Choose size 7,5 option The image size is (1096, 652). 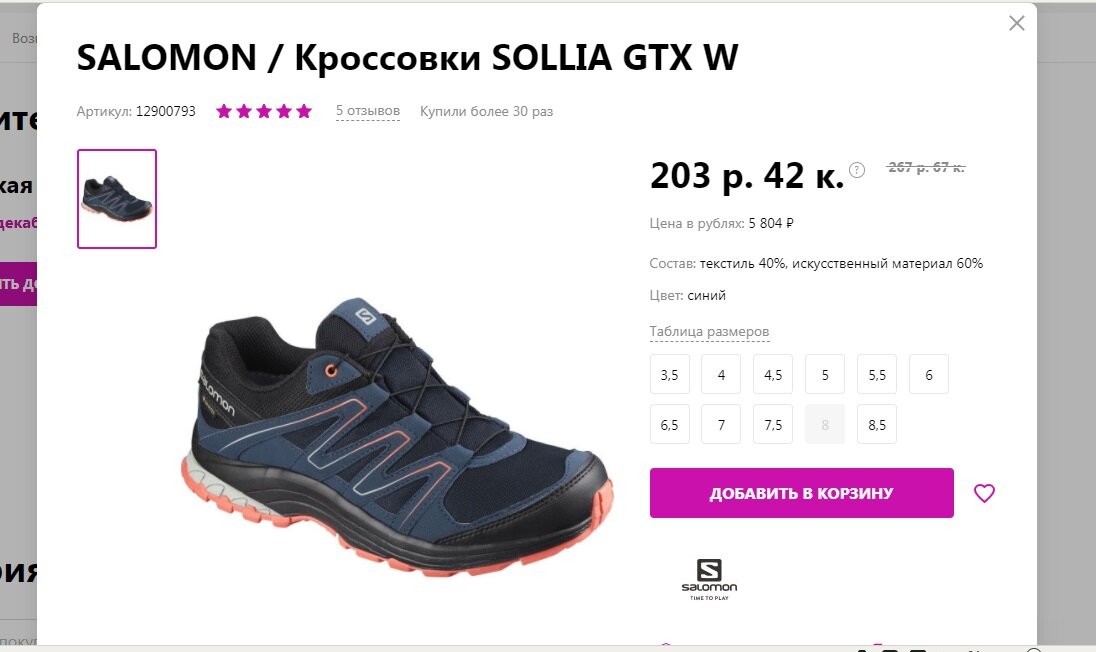[773, 424]
